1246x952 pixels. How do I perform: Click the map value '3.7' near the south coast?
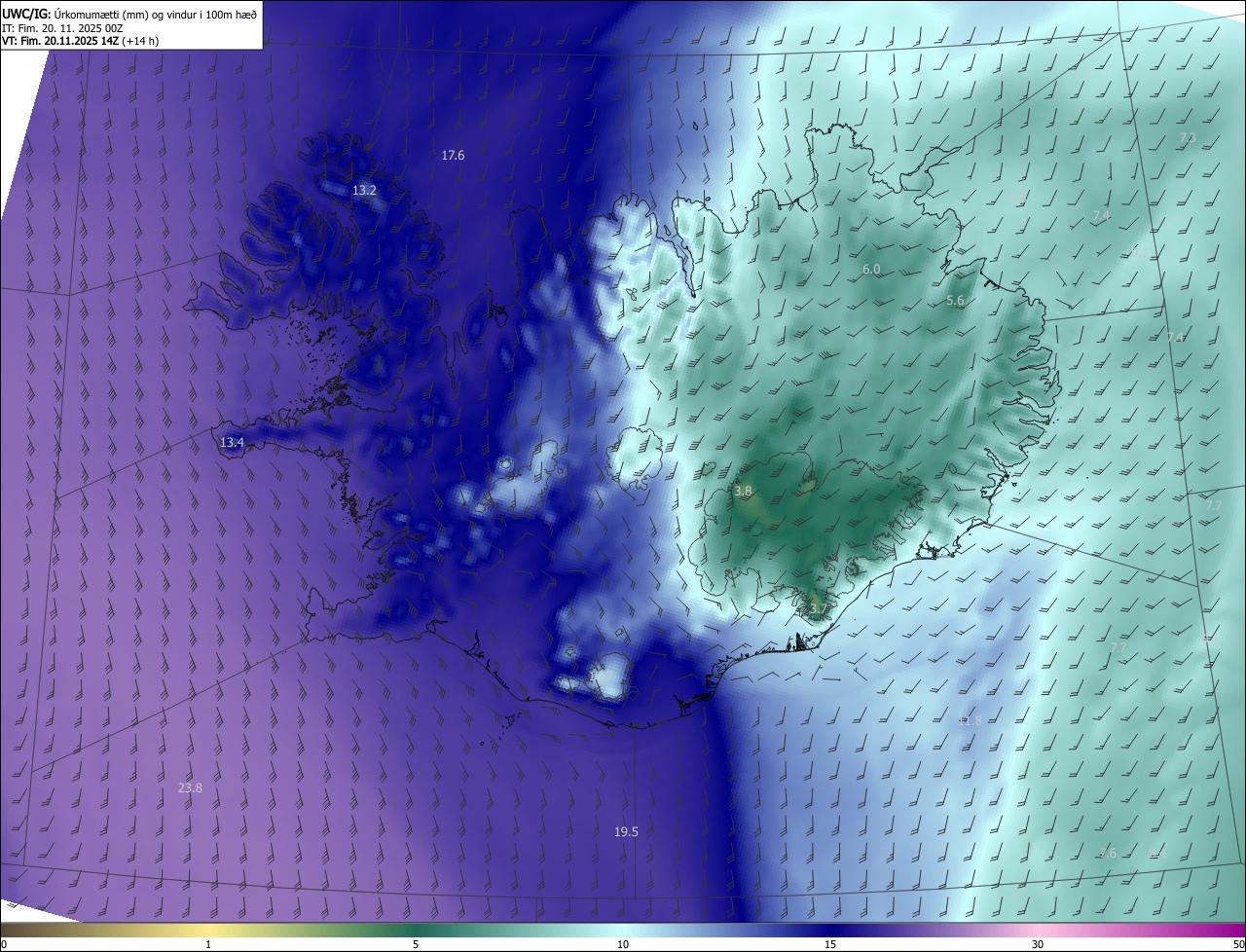click(818, 610)
